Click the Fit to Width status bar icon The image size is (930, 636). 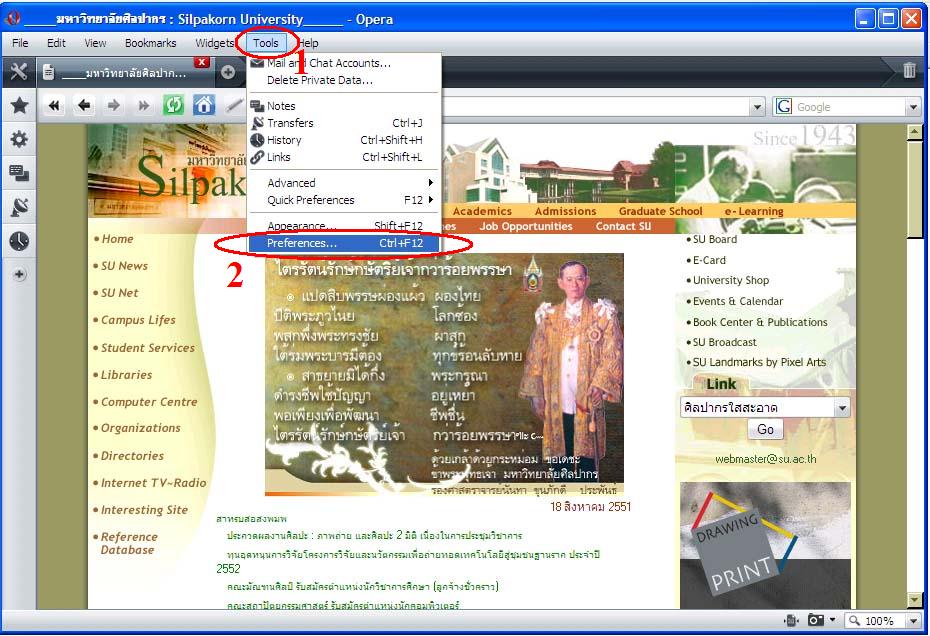[x=791, y=620]
